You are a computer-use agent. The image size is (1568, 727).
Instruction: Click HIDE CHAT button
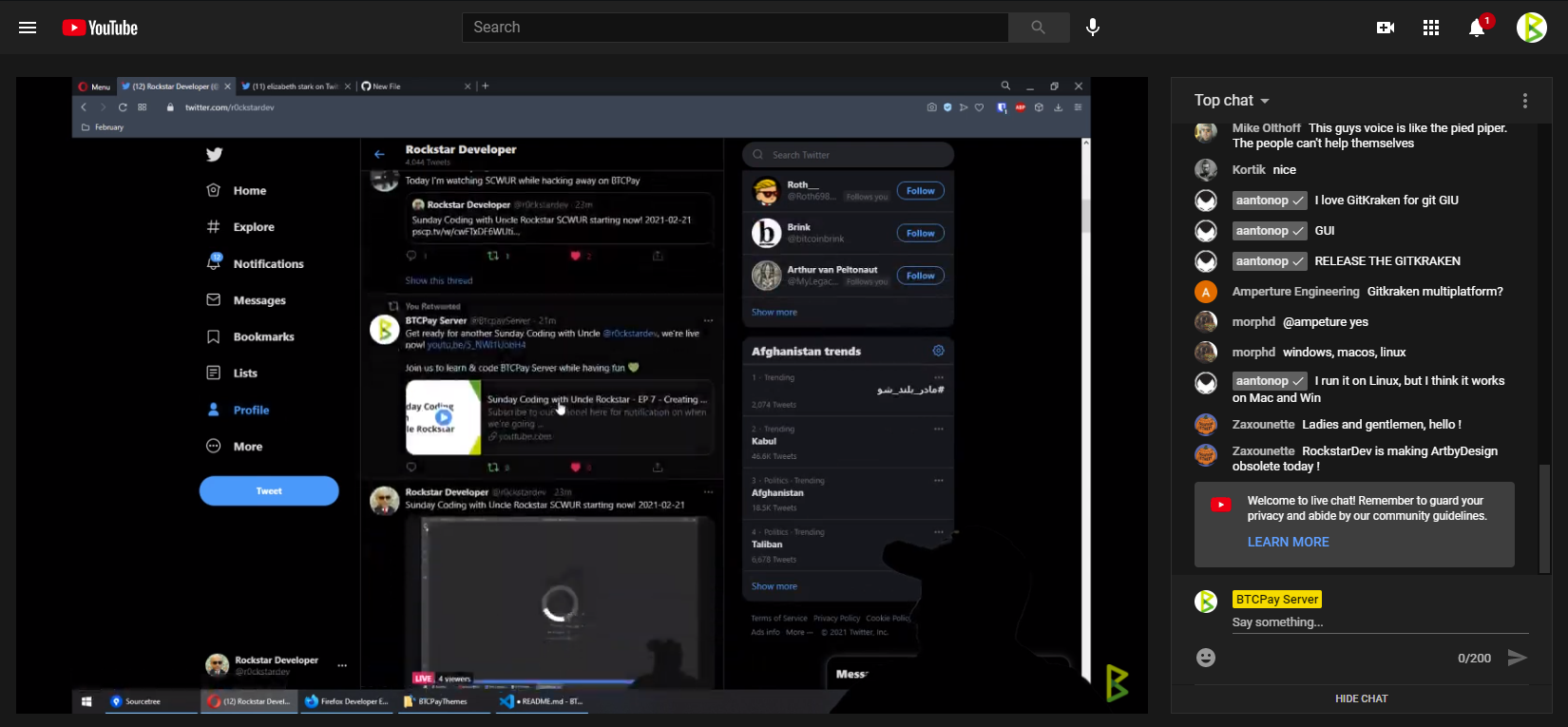1361,698
